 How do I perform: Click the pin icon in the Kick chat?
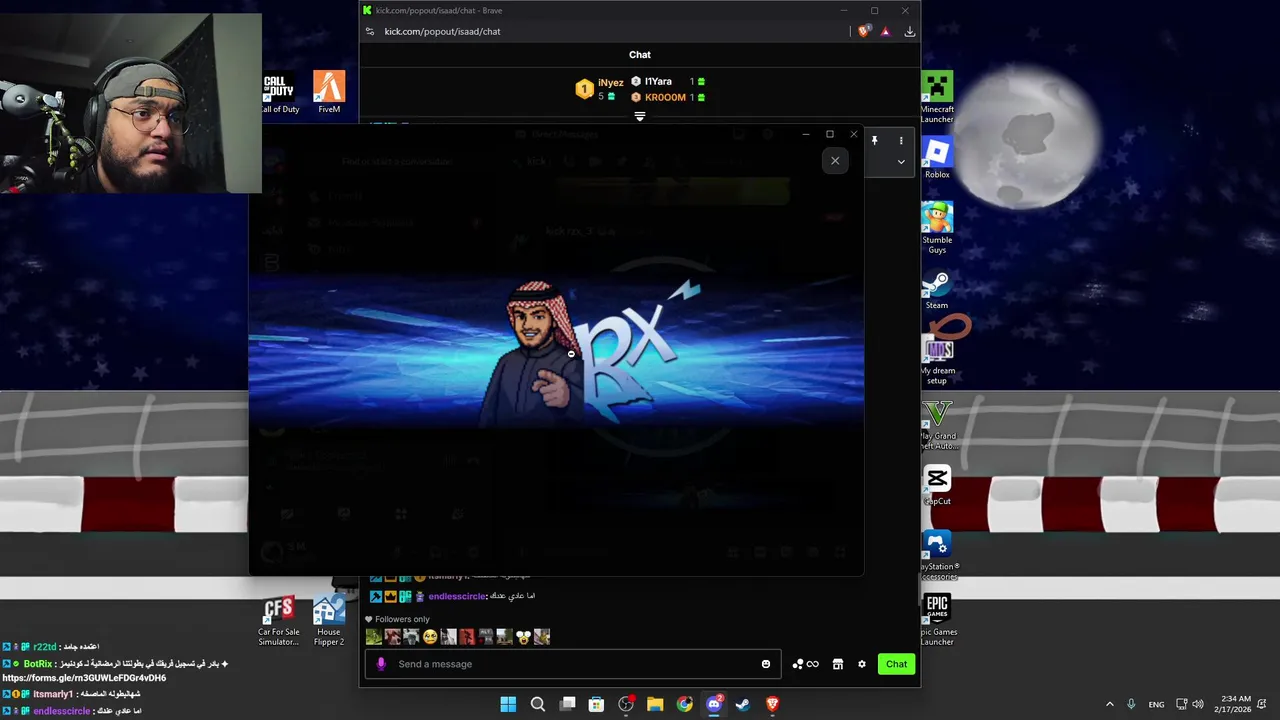click(874, 141)
